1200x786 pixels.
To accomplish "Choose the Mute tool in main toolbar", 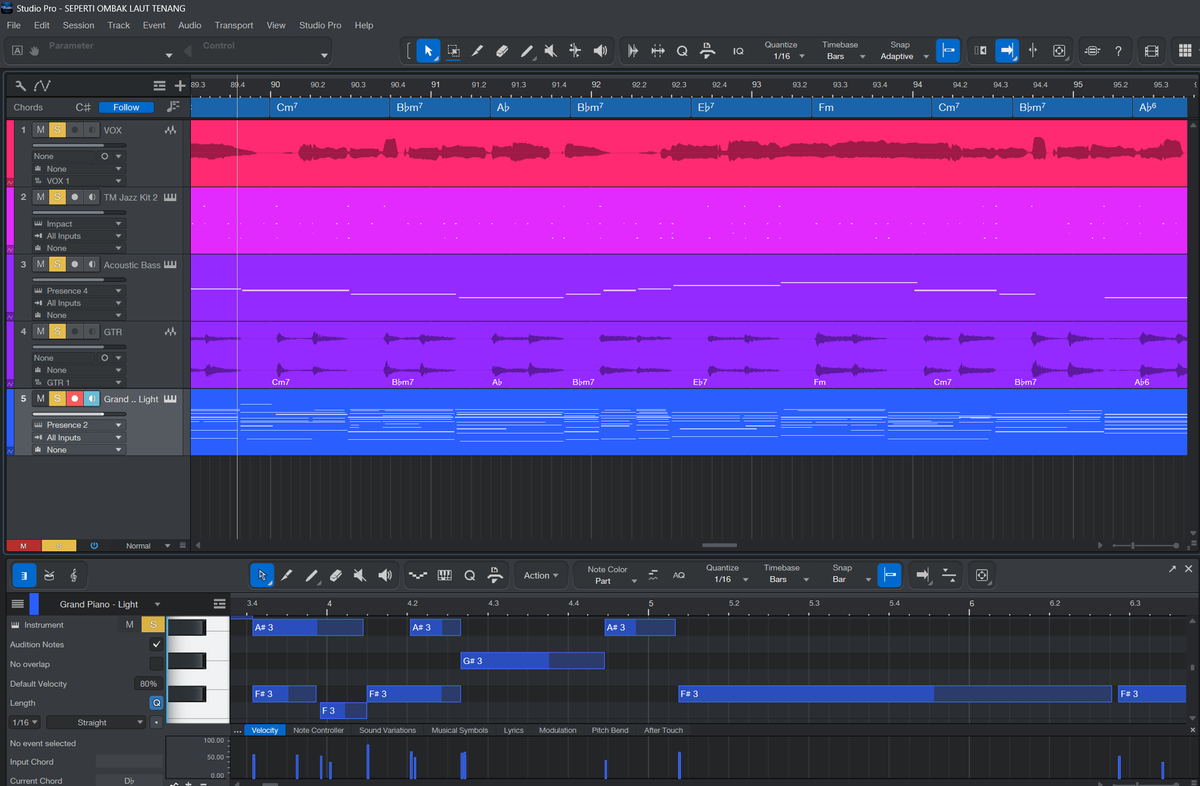I will point(550,50).
